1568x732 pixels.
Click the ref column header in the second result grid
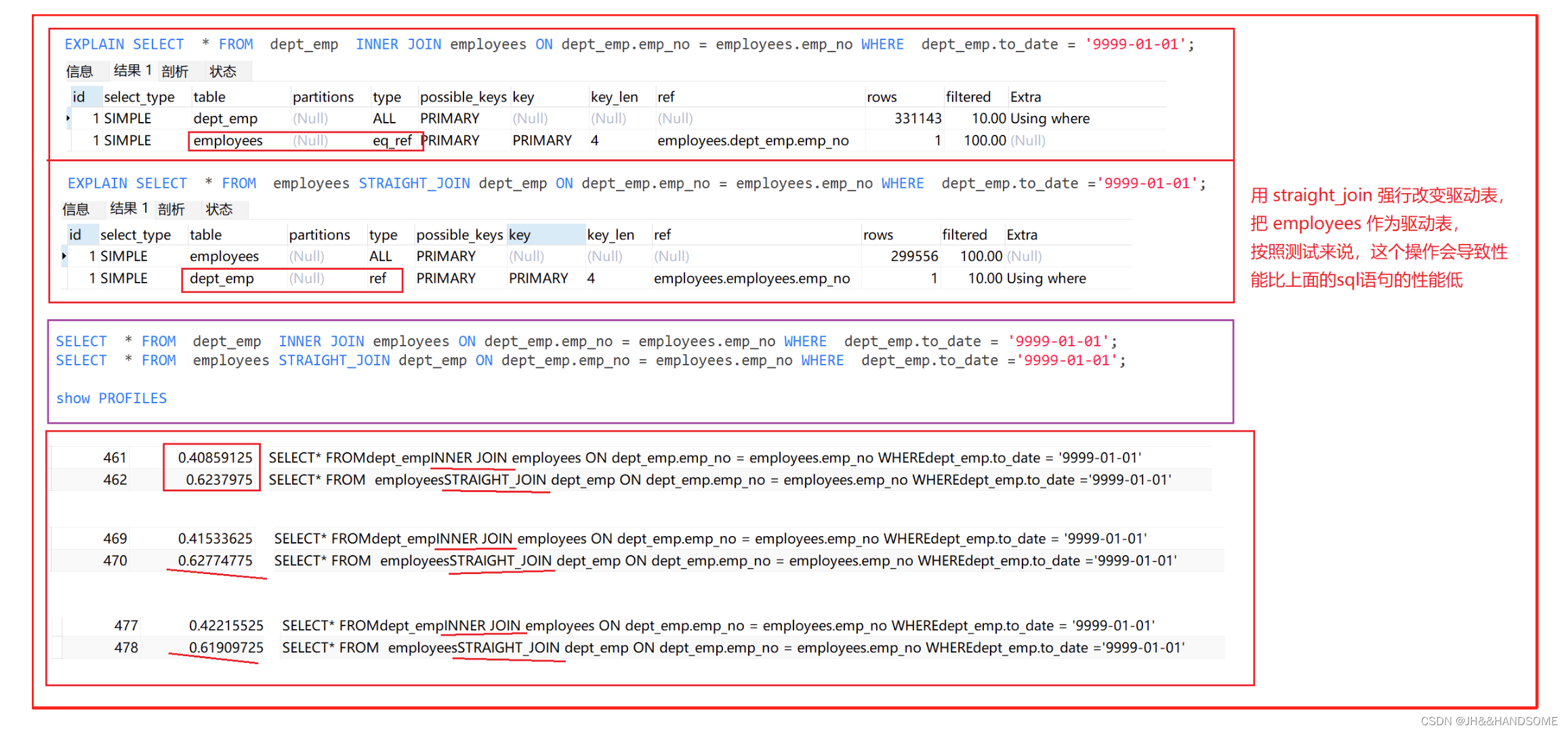662,235
